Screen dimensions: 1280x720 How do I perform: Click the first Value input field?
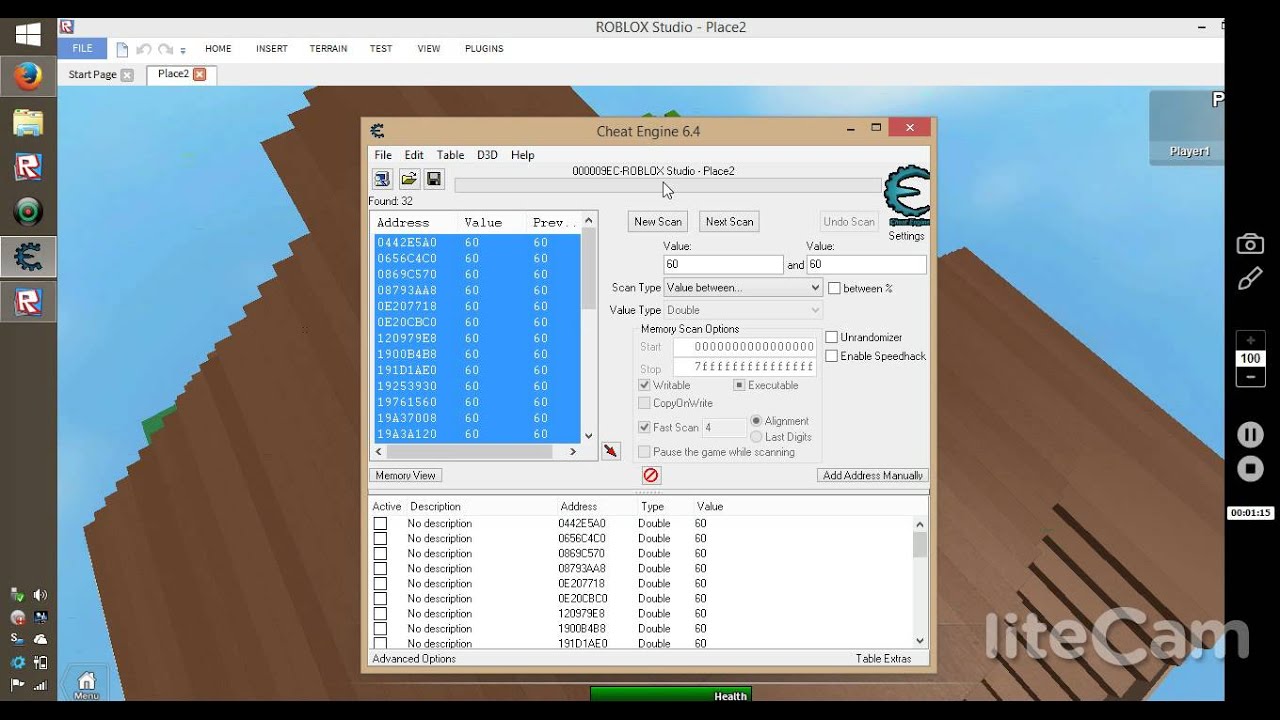[724, 265]
